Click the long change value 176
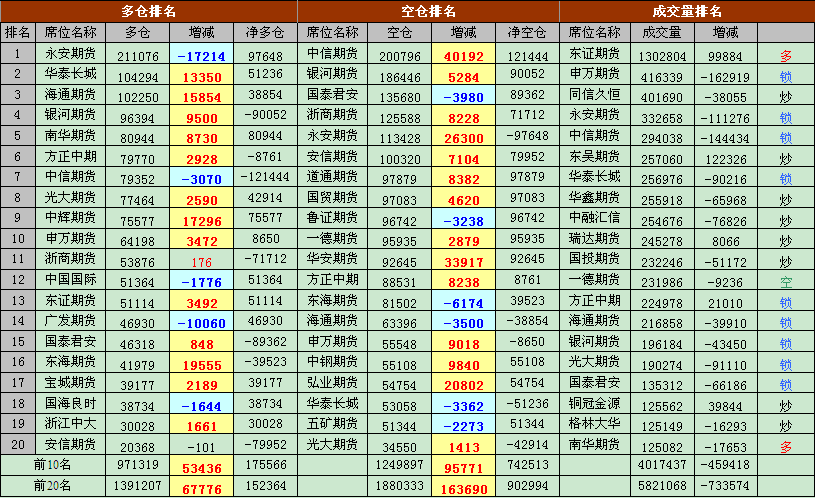Viewport: 815px width, 498px height. [202, 263]
